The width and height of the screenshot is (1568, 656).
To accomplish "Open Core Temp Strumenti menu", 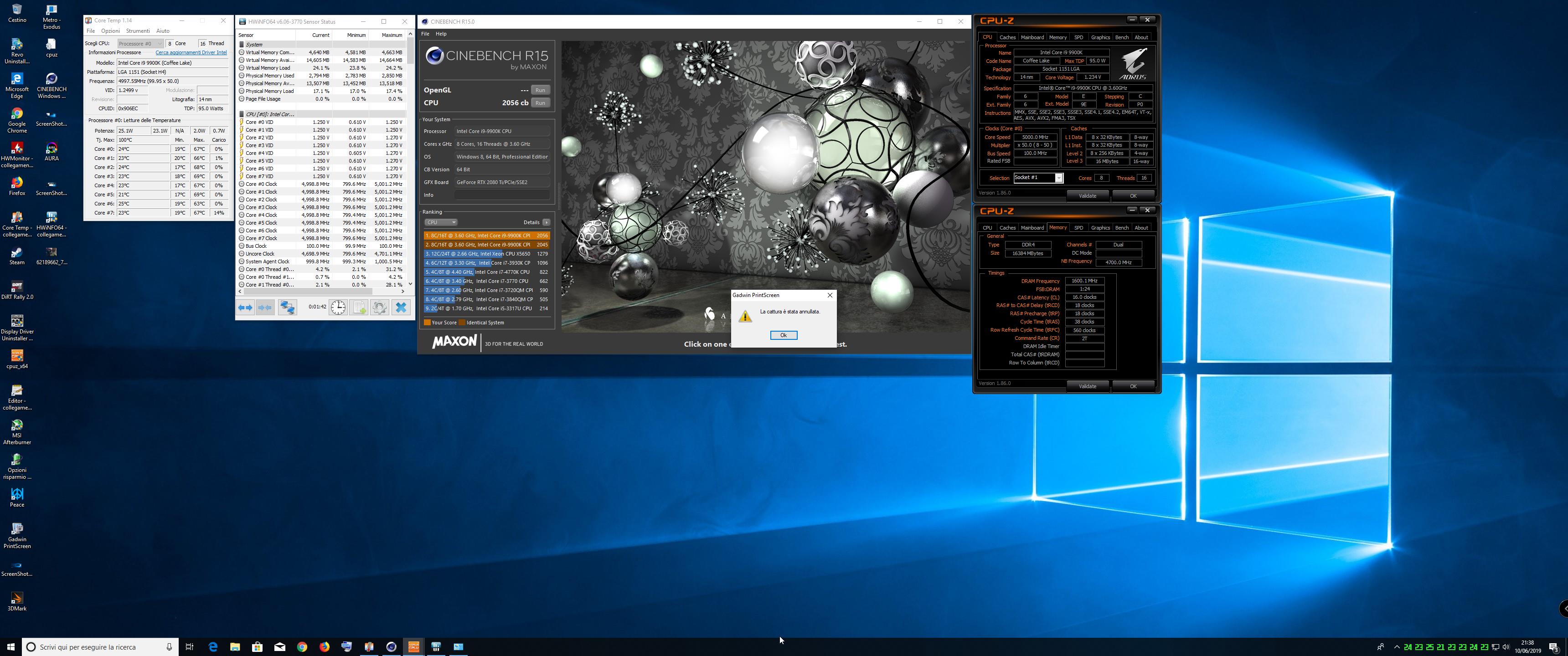I will pyautogui.click(x=138, y=31).
